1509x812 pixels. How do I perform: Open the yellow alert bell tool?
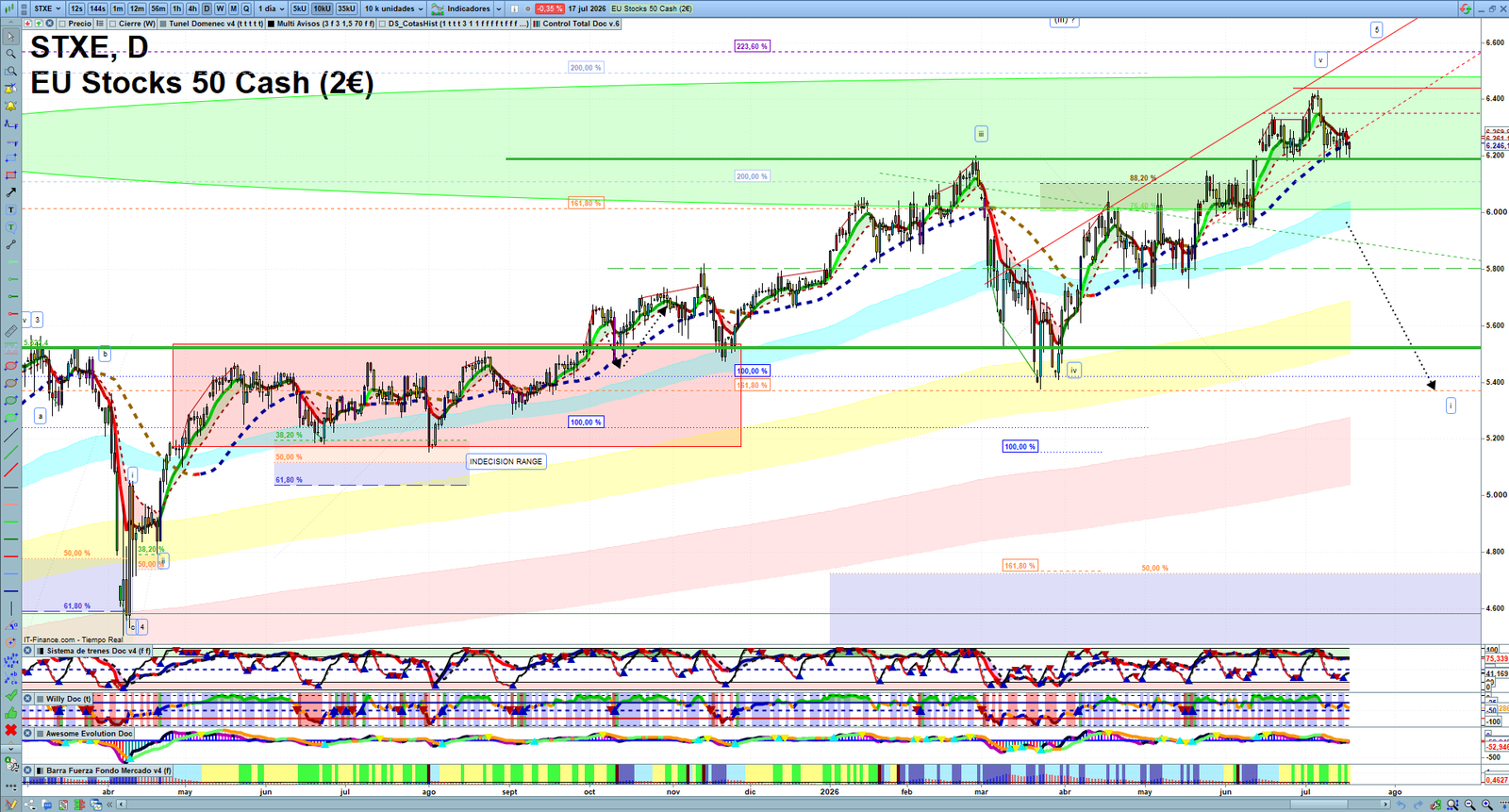pos(11,107)
